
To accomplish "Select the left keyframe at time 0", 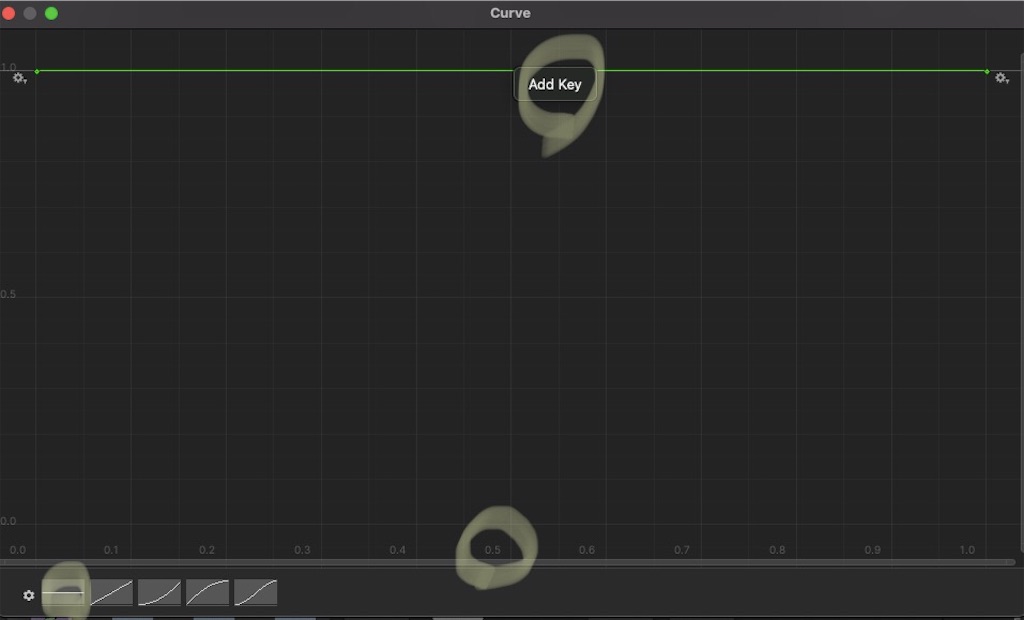I will (x=37, y=71).
